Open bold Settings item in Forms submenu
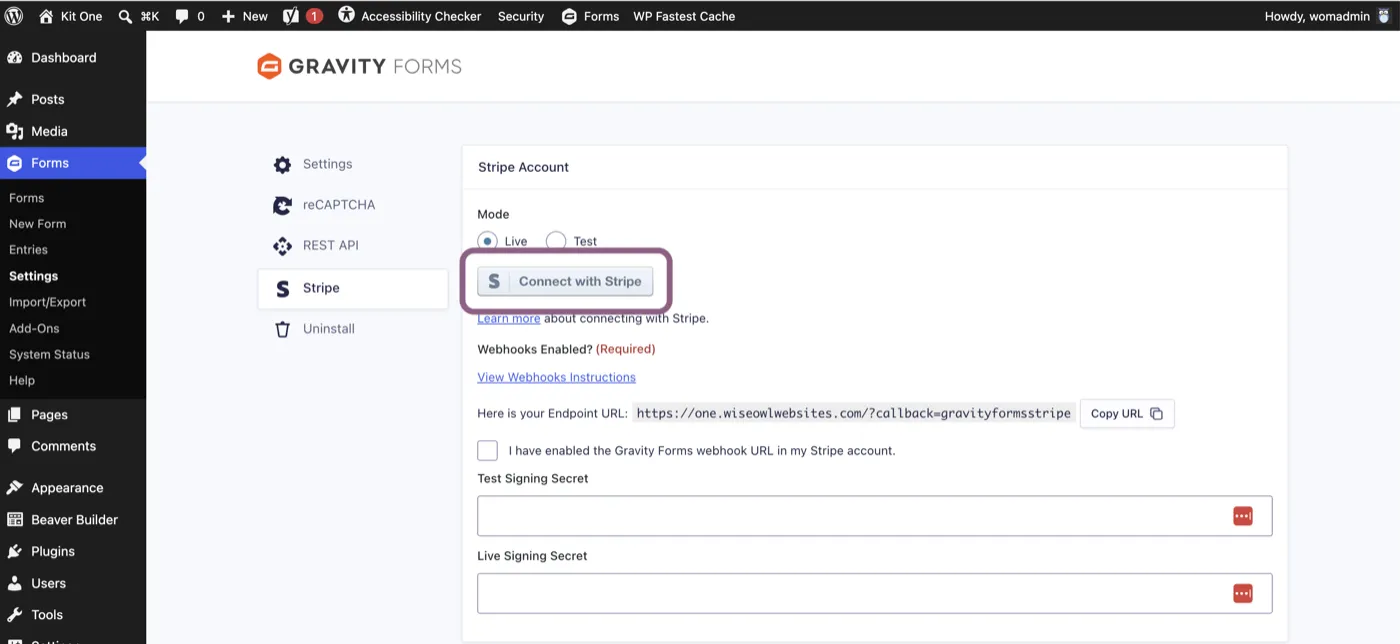Viewport: 1400px width, 644px height. (34, 276)
